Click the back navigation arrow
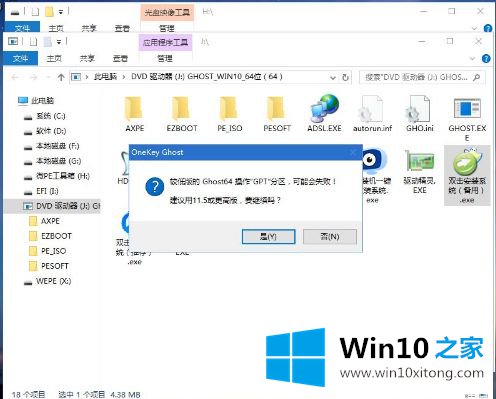 (15, 77)
